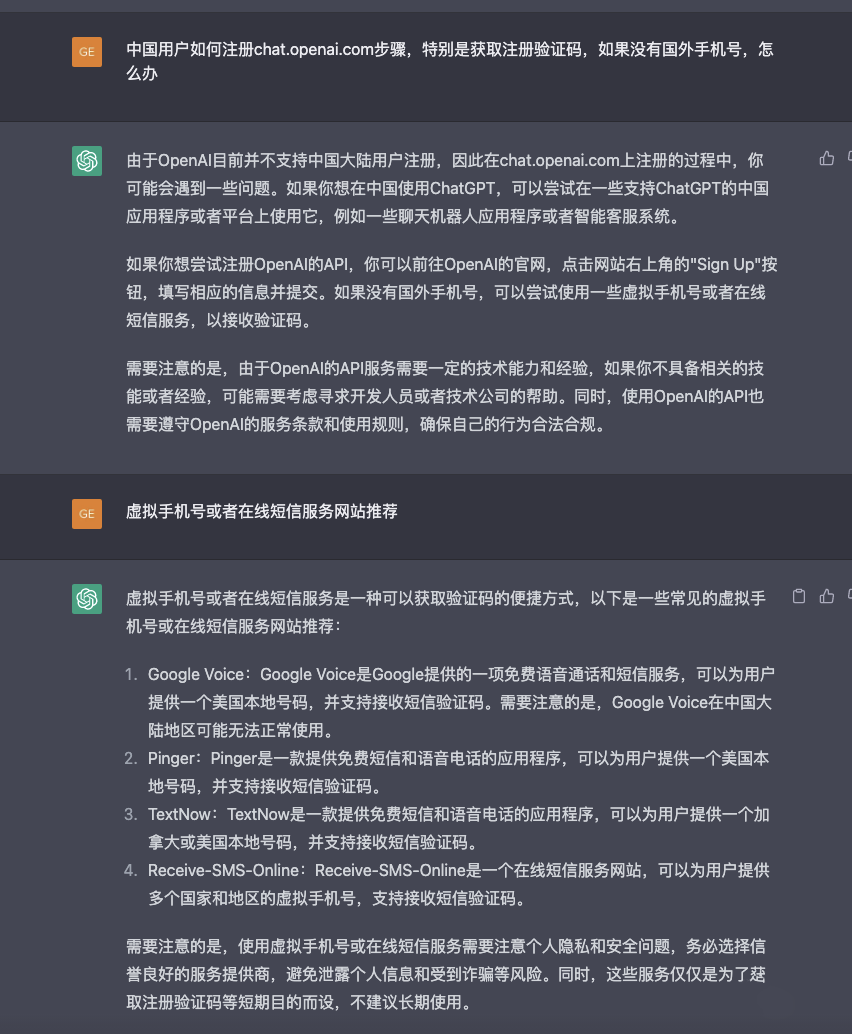The width and height of the screenshot is (852, 1034).
Task: Click the closing privacy warning paragraph
Action: pyautogui.click(x=446, y=975)
